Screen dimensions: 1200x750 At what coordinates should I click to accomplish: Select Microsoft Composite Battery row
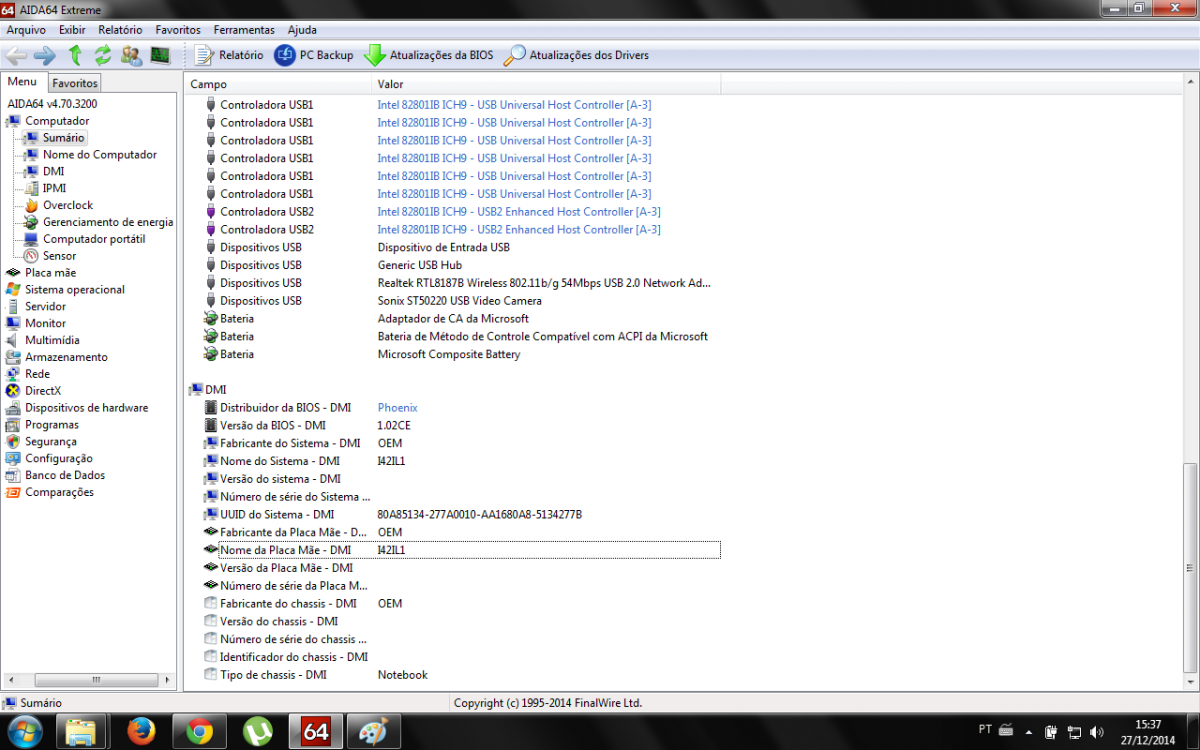tap(461, 354)
